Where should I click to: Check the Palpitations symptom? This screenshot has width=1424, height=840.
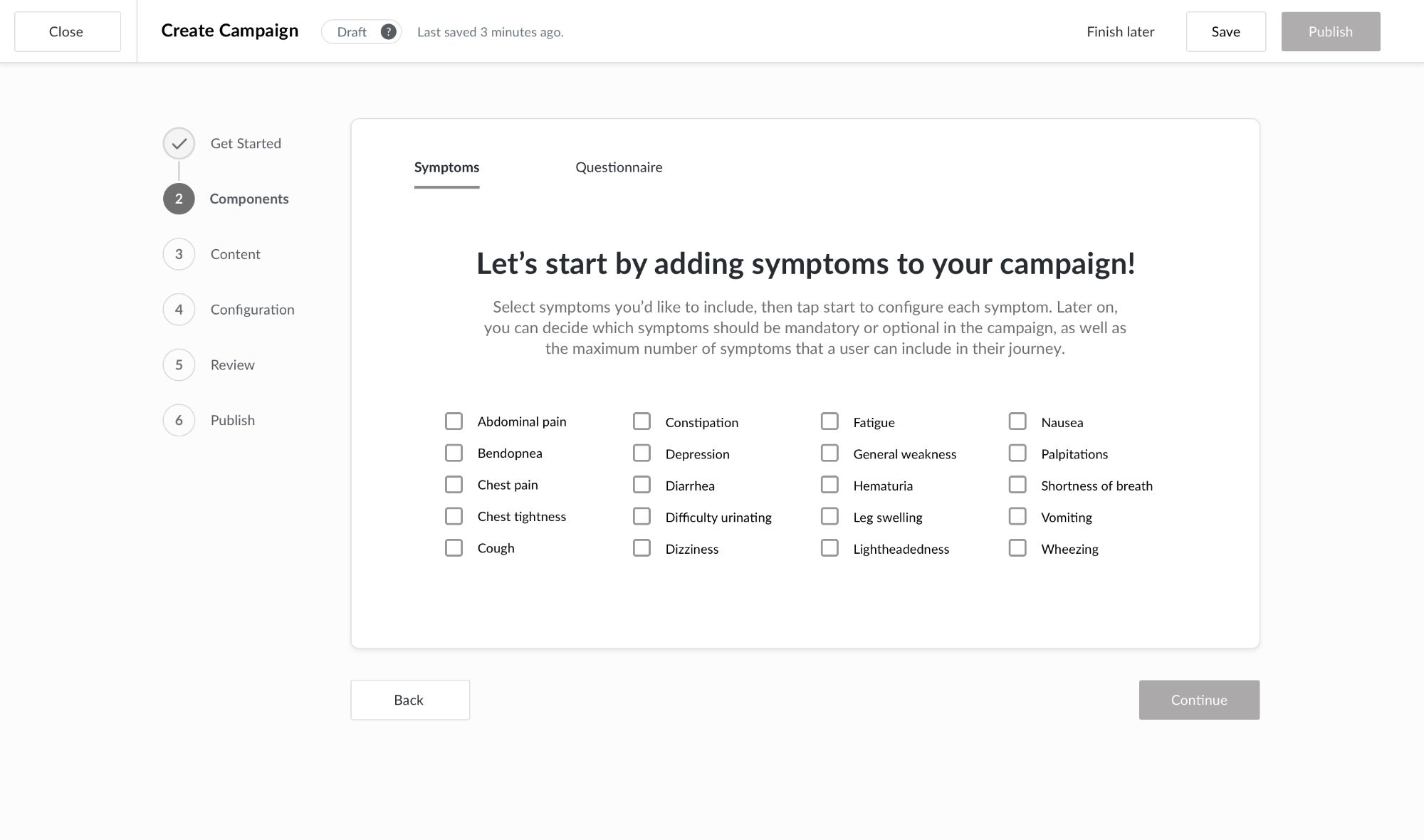(x=1017, y=452)
